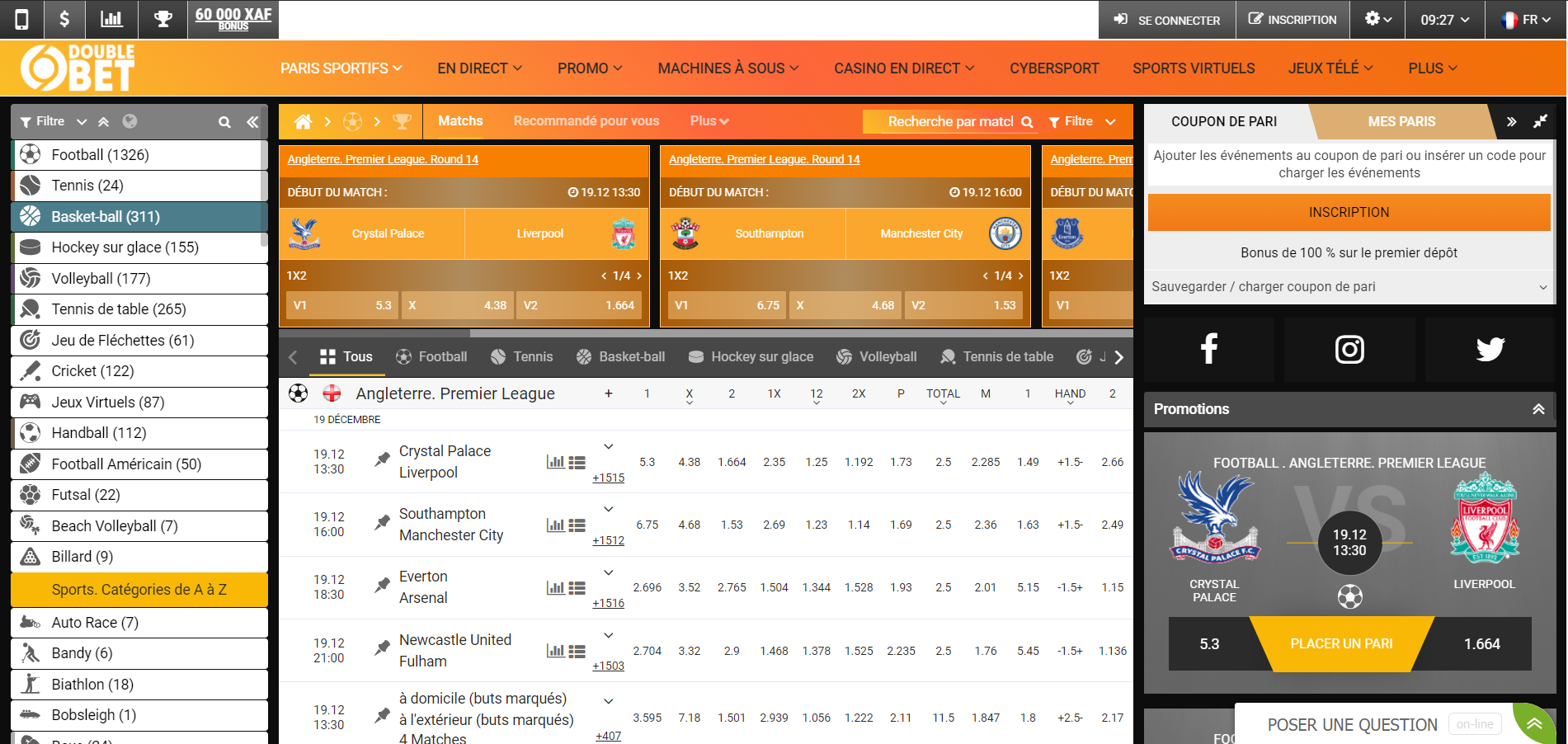
Task: Open the list icon for Newcastle United vs Fulham
Action: coord(577,651)
